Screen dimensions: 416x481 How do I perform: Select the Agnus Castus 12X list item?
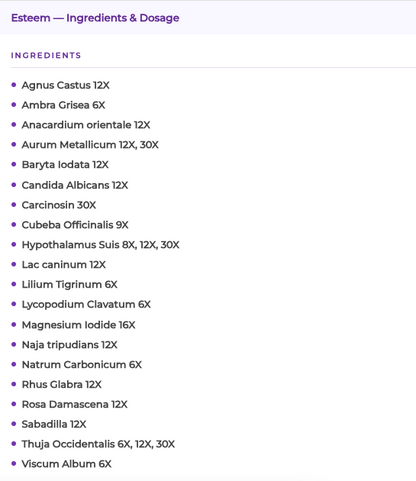point(66,85)
